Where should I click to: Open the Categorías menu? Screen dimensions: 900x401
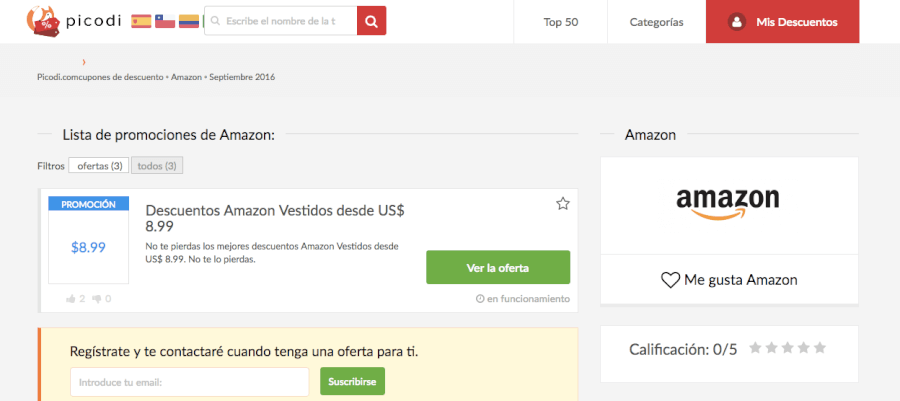[657, 21]
